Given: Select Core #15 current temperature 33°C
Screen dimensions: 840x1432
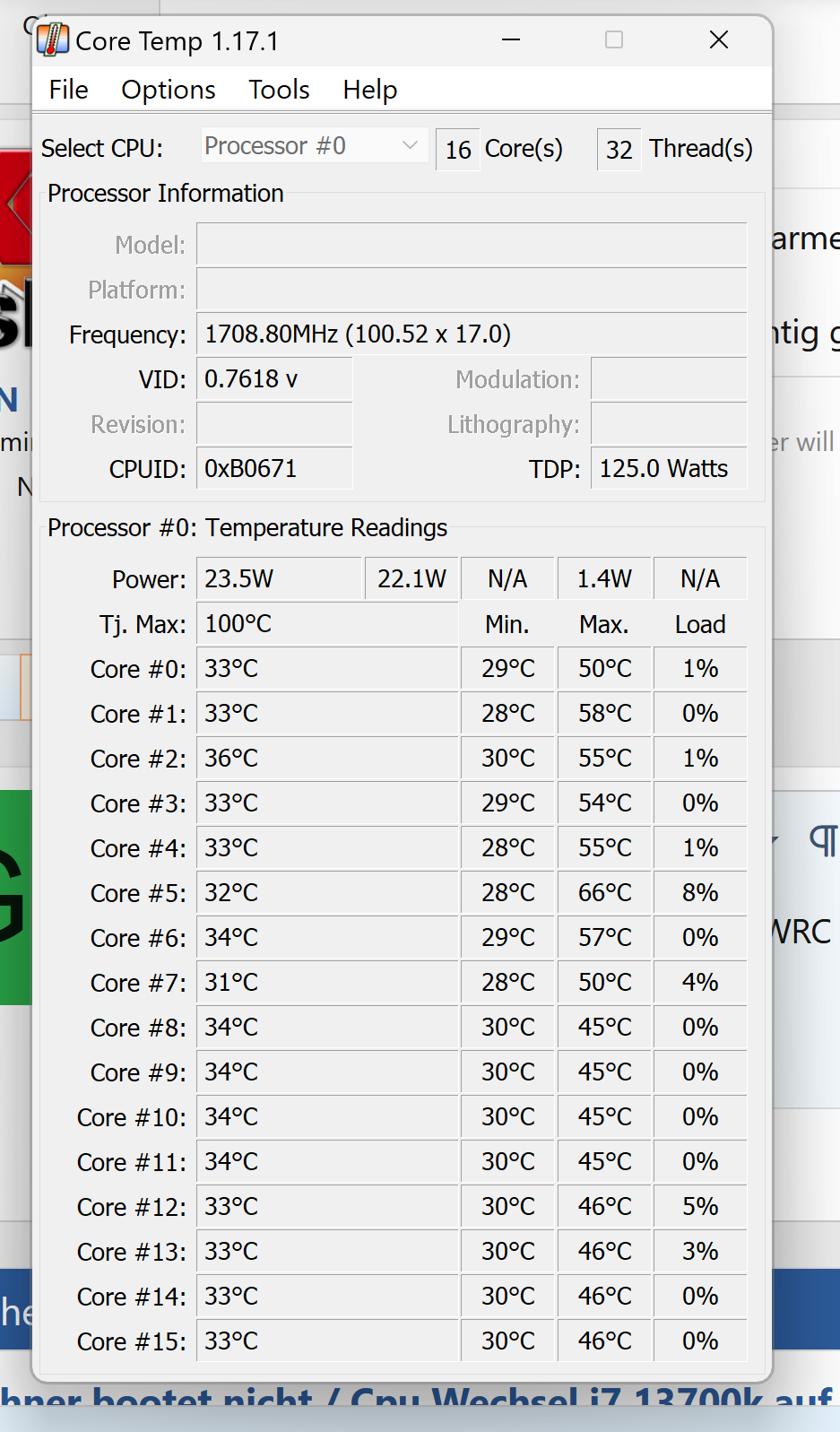Looking at the screenshot, I should point(327,1341).
